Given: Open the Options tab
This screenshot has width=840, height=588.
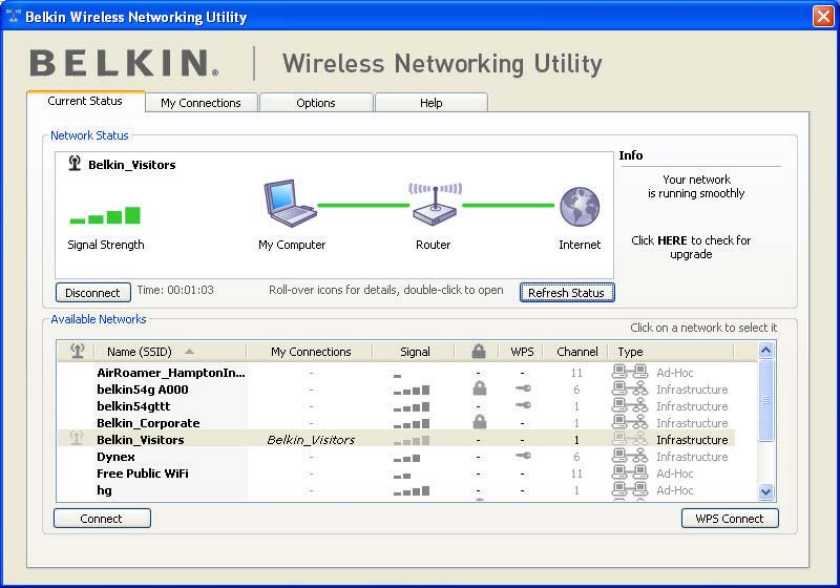Looking at the screenshot, I should [x=316, y=103].
